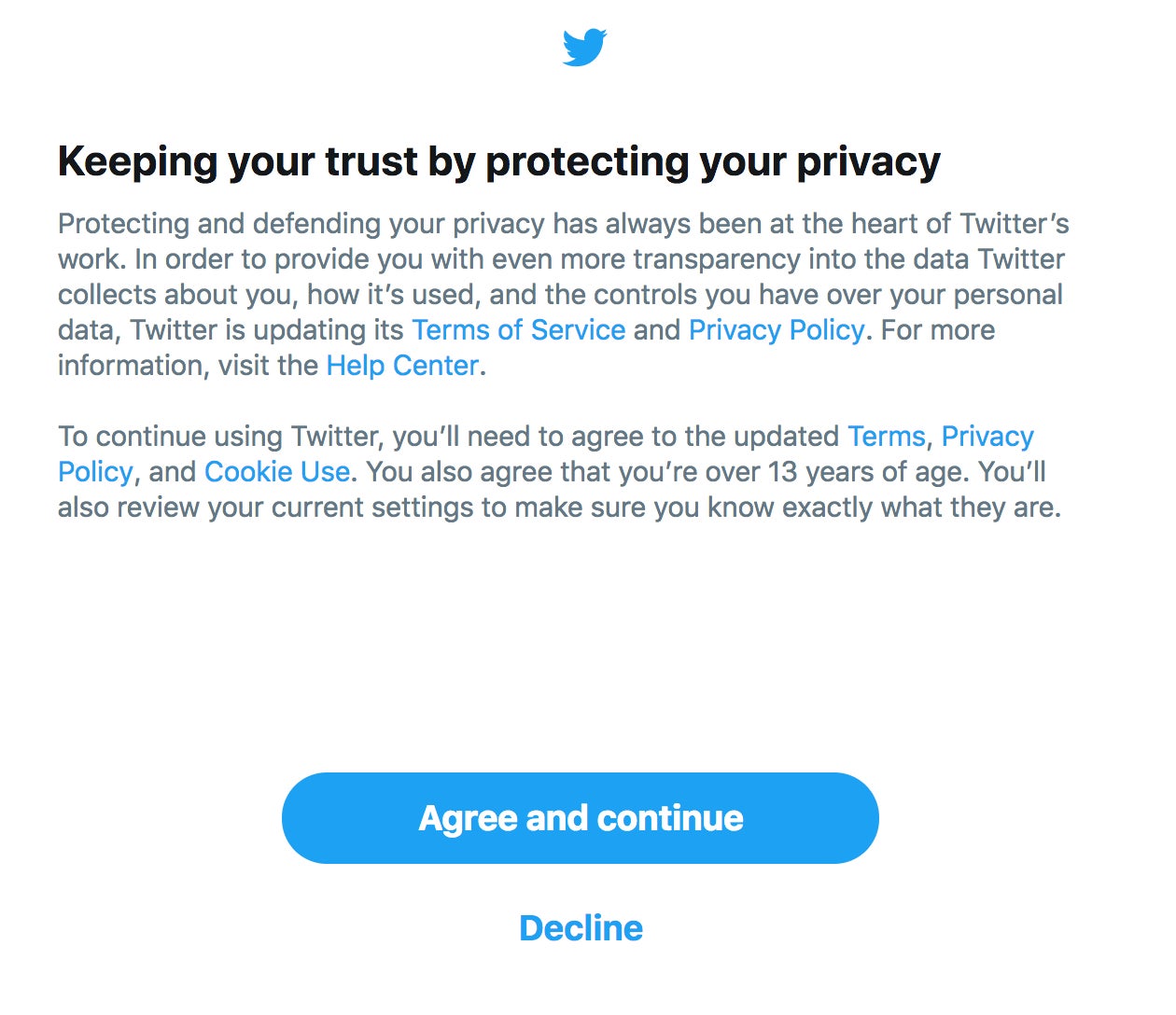Click the 'Keeping your trust' heading
This screenshot has height=1015, width=1176.
pos(499,162)
